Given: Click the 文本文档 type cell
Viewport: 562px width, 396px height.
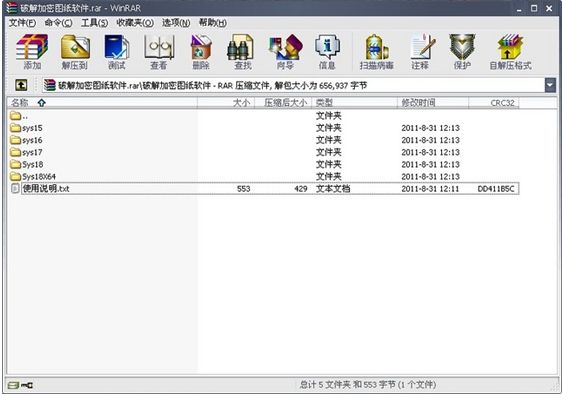Looking at the screenshot, I should (x=333, y=189).
